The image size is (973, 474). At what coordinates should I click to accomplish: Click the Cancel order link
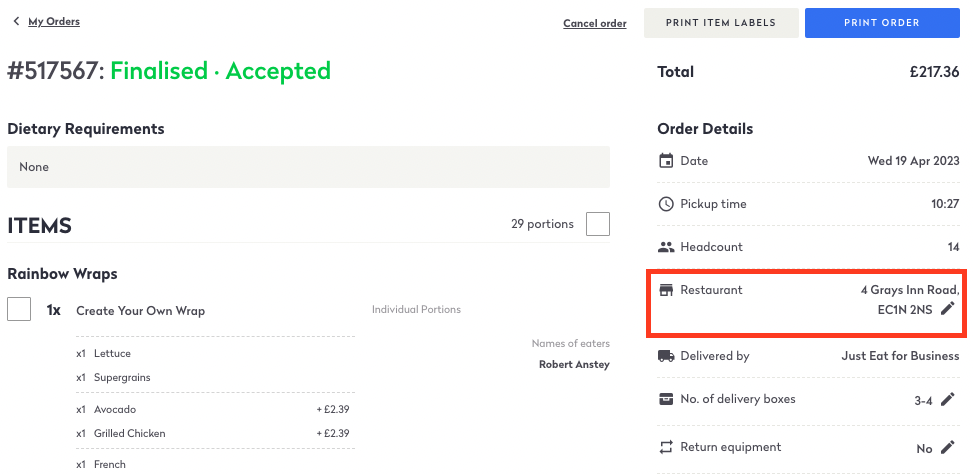(595, 24)
